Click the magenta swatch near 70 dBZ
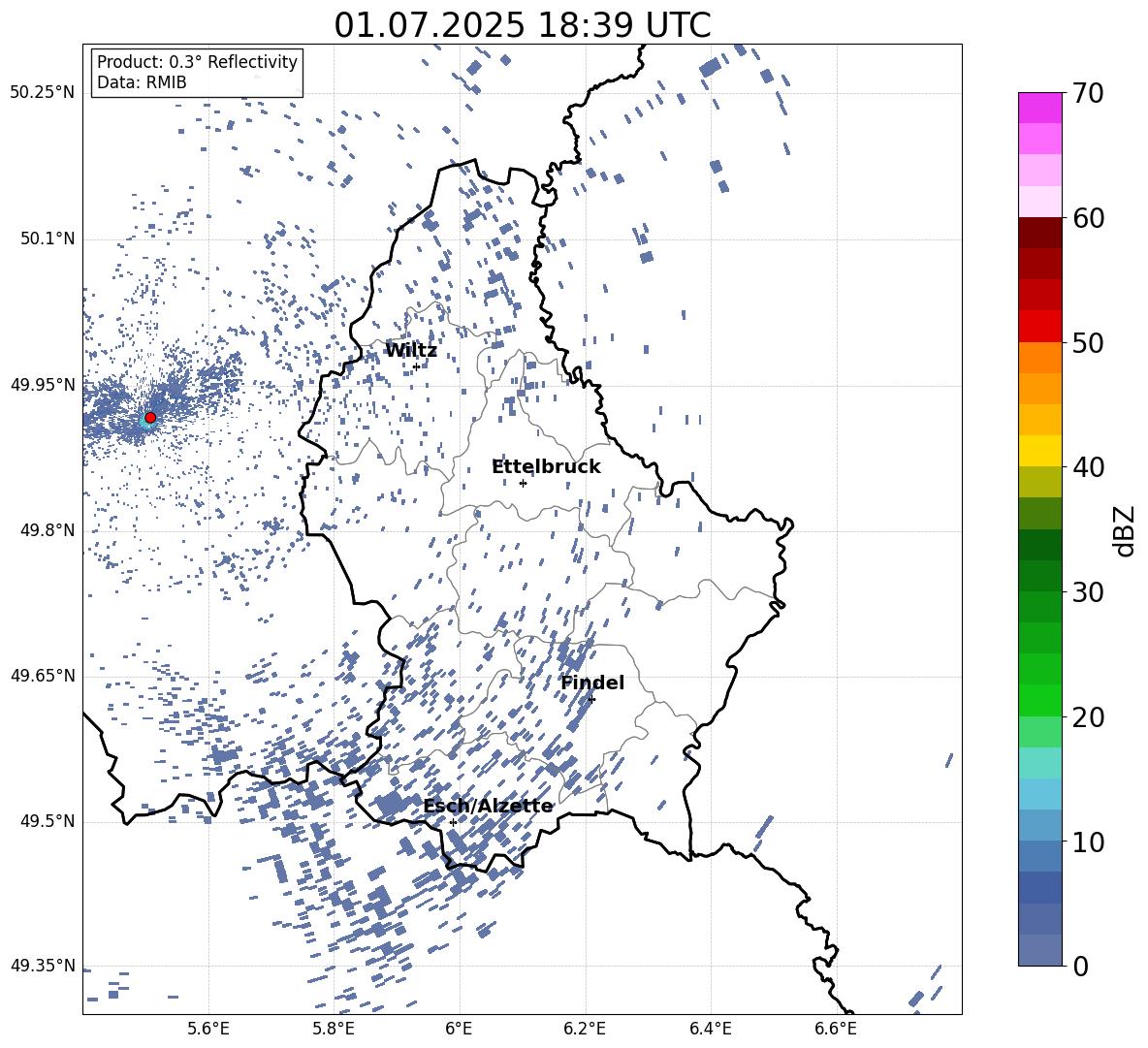1148x1048 pixels. [1040, 108]
